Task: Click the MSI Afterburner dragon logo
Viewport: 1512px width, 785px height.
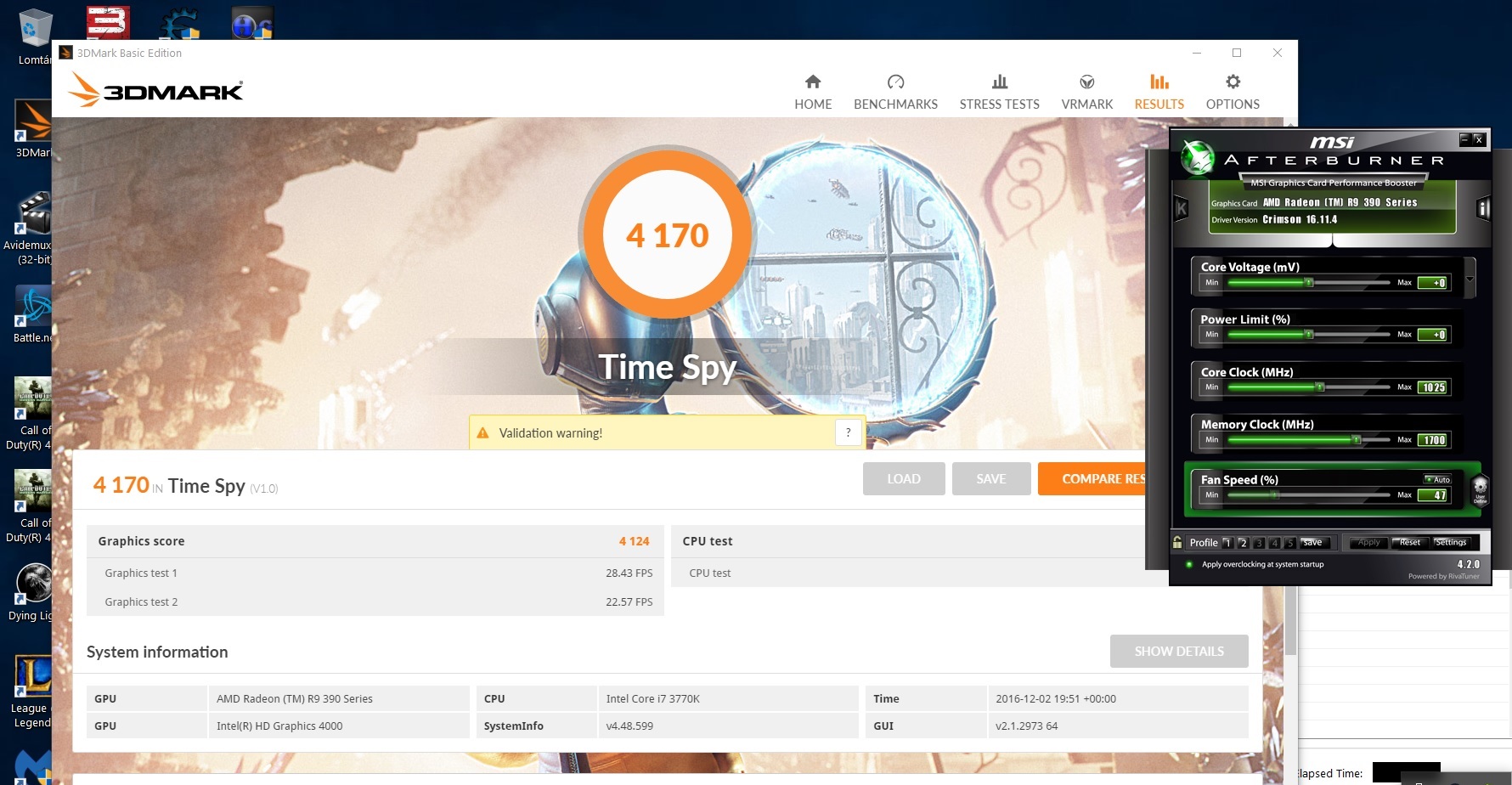Action: click(x=1198, y=157)
